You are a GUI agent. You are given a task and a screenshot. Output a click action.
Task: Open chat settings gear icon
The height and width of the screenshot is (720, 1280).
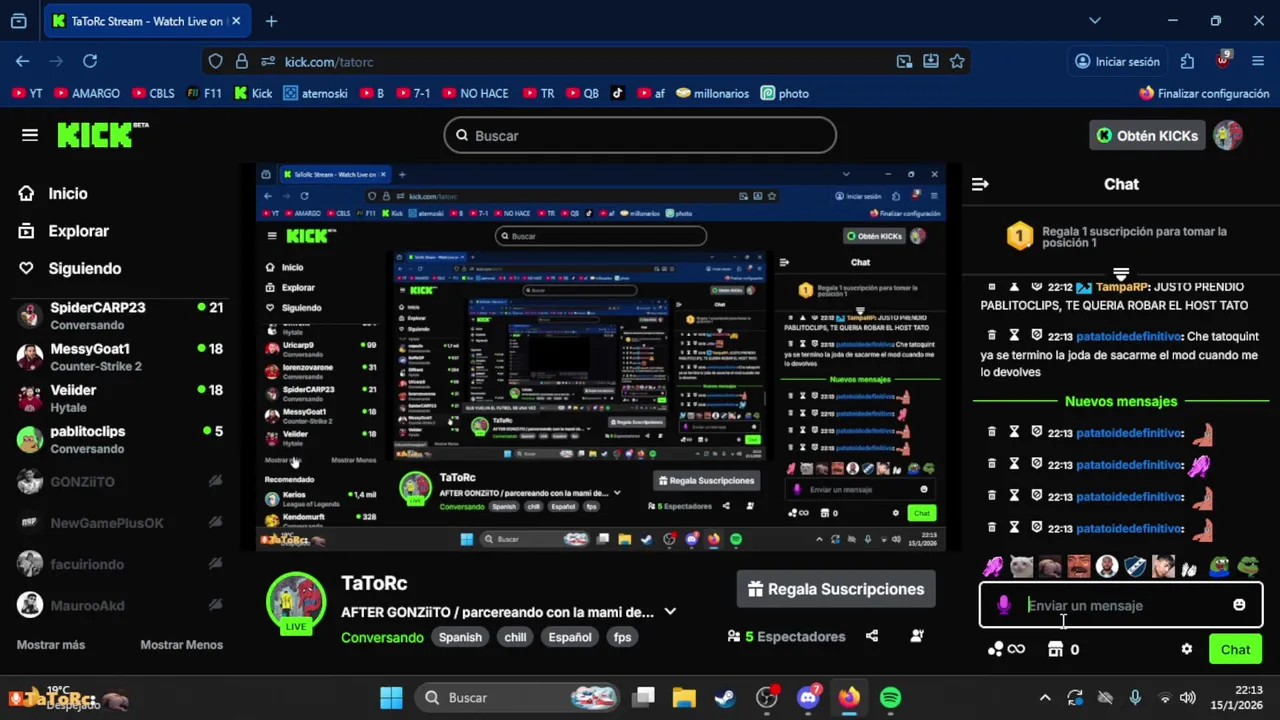click(x=1186, y=649)
